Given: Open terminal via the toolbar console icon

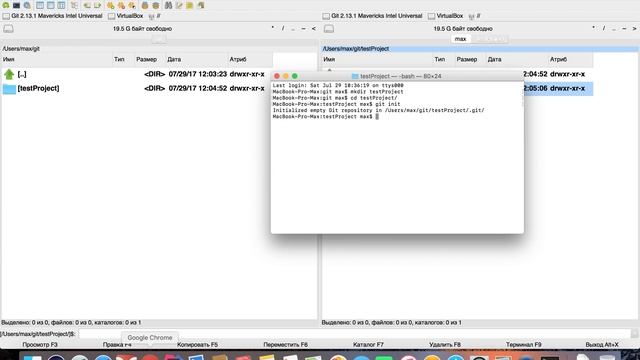Looking at the screenshot, I should [16, 5].
